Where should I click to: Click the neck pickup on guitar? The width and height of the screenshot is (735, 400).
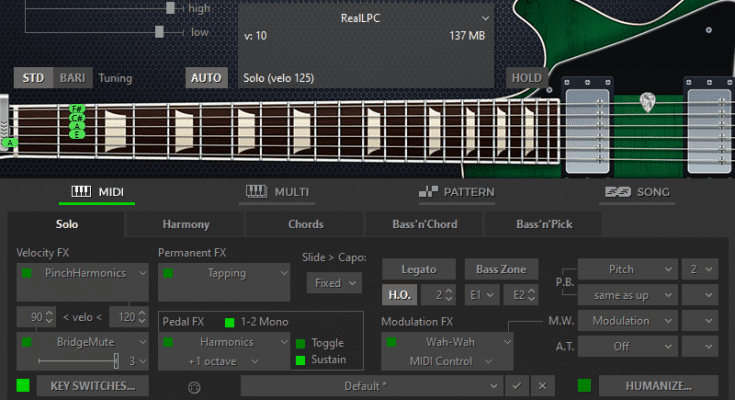click(587, 118)
